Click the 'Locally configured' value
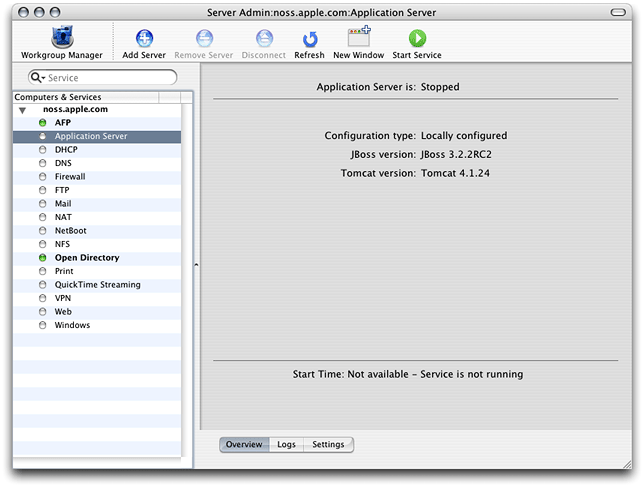 [x=464, y=136]
